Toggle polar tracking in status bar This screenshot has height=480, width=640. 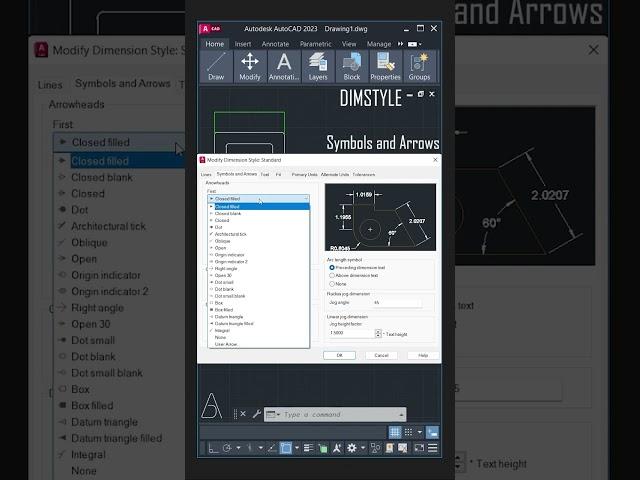point(227,448)
